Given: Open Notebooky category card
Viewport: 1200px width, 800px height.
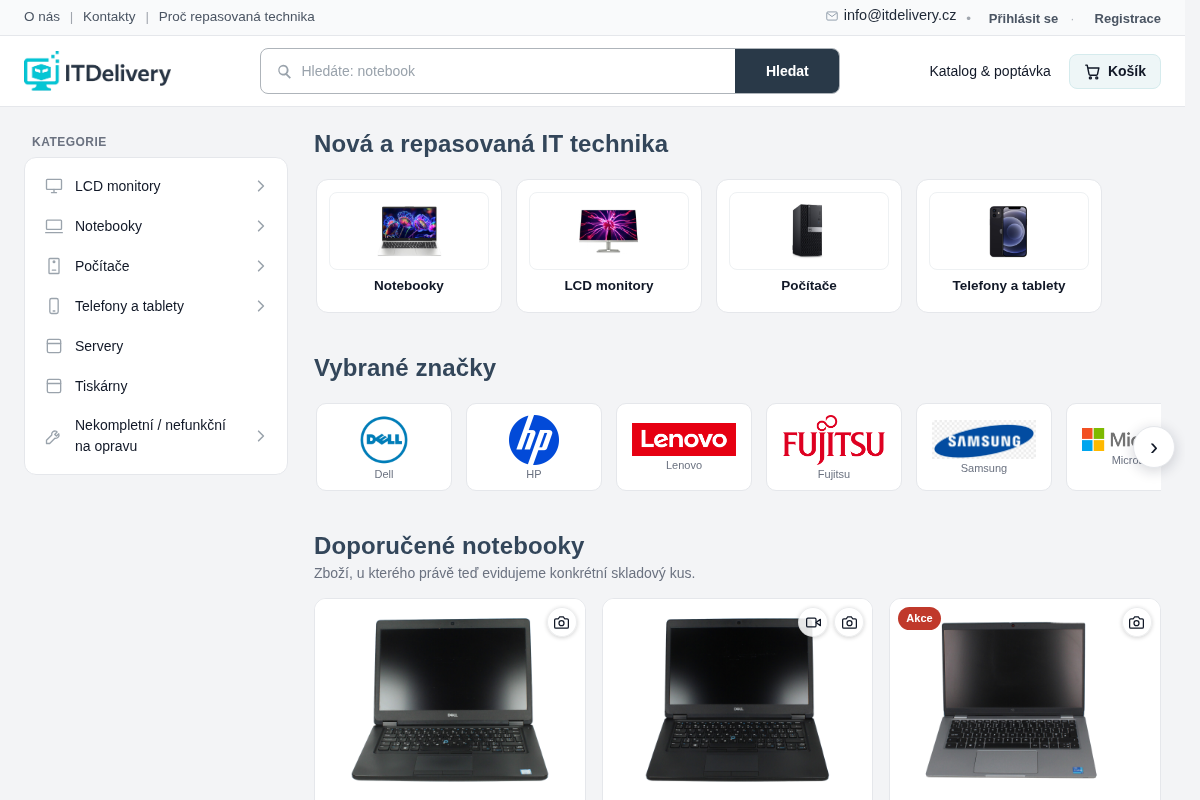Looking at the screenshot, I should click(x=409, y=246).
